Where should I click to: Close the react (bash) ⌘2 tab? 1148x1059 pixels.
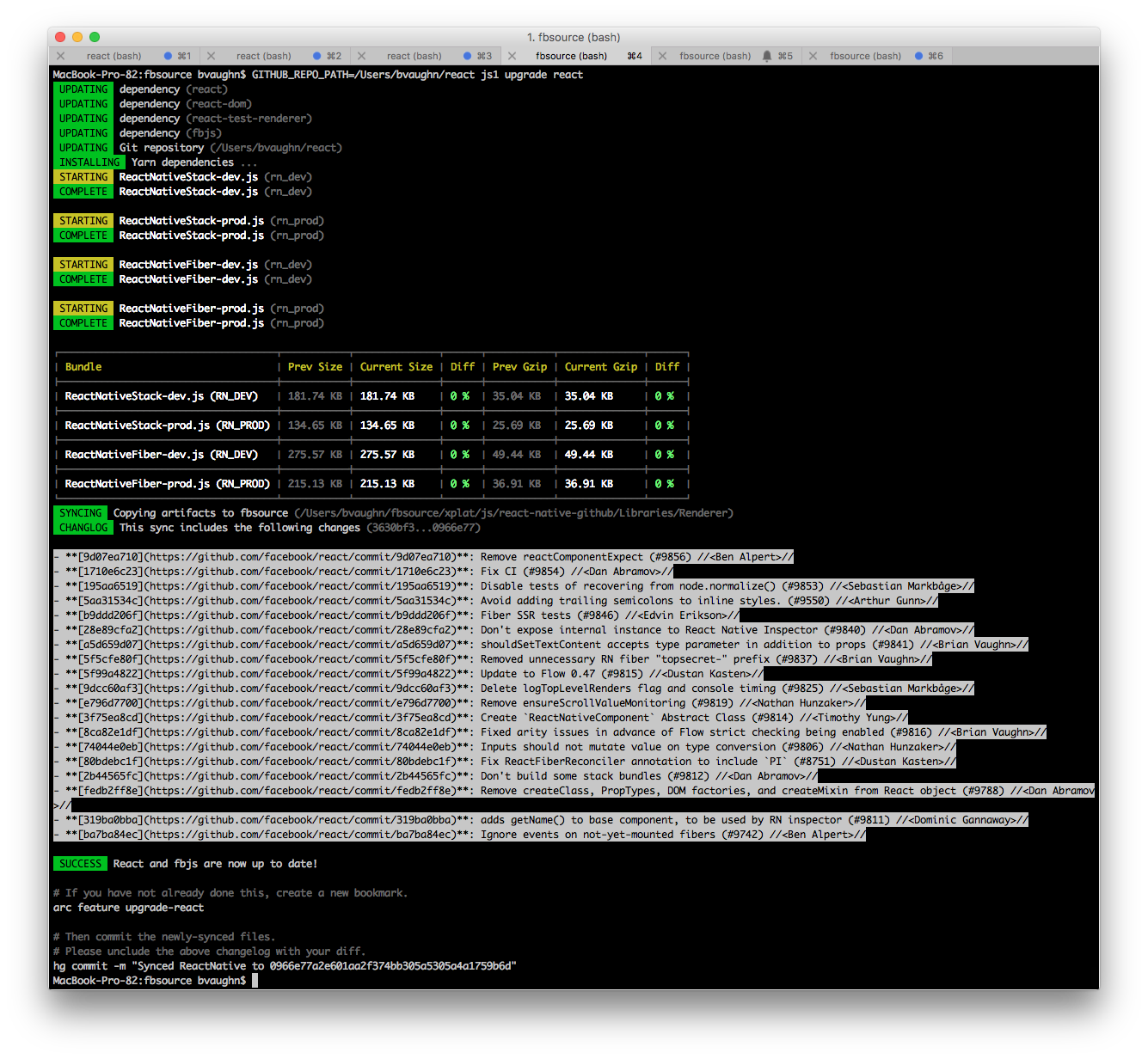211,56
